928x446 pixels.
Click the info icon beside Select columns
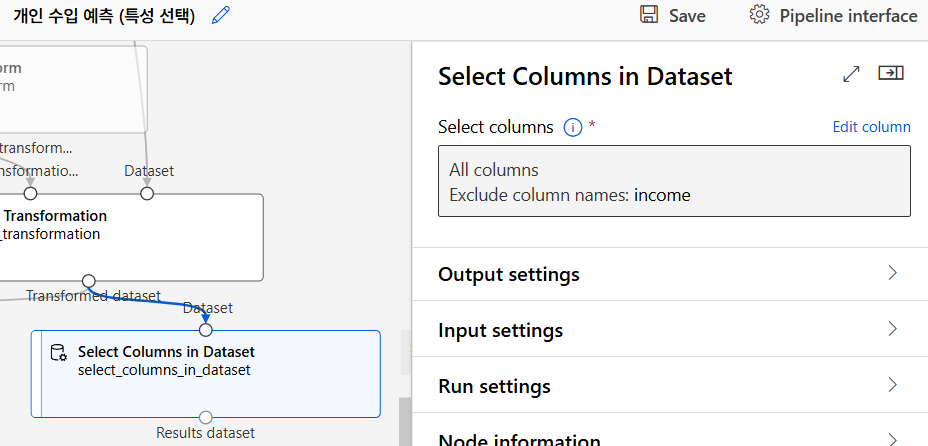[x=573, y=127]
